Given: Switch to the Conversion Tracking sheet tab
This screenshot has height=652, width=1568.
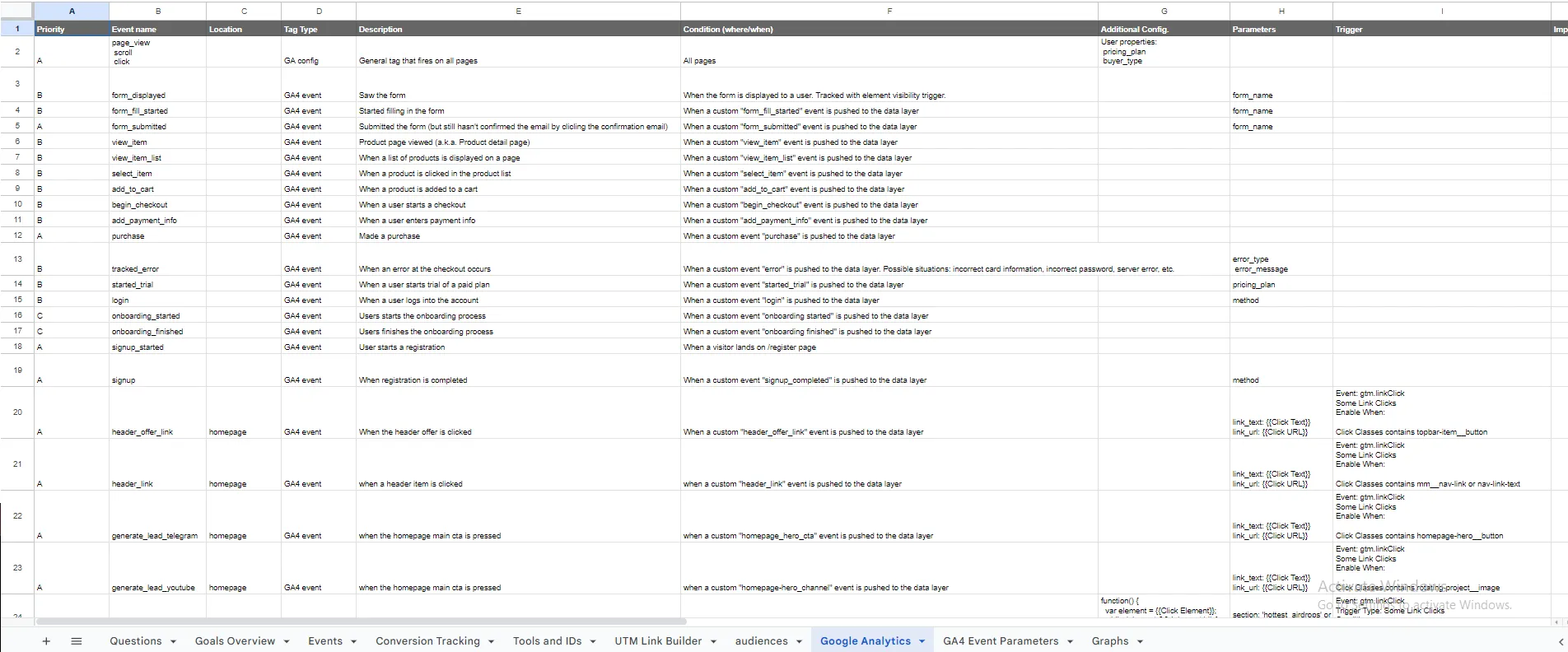Looking at the screenshot, I should click(x=427, y=641).
